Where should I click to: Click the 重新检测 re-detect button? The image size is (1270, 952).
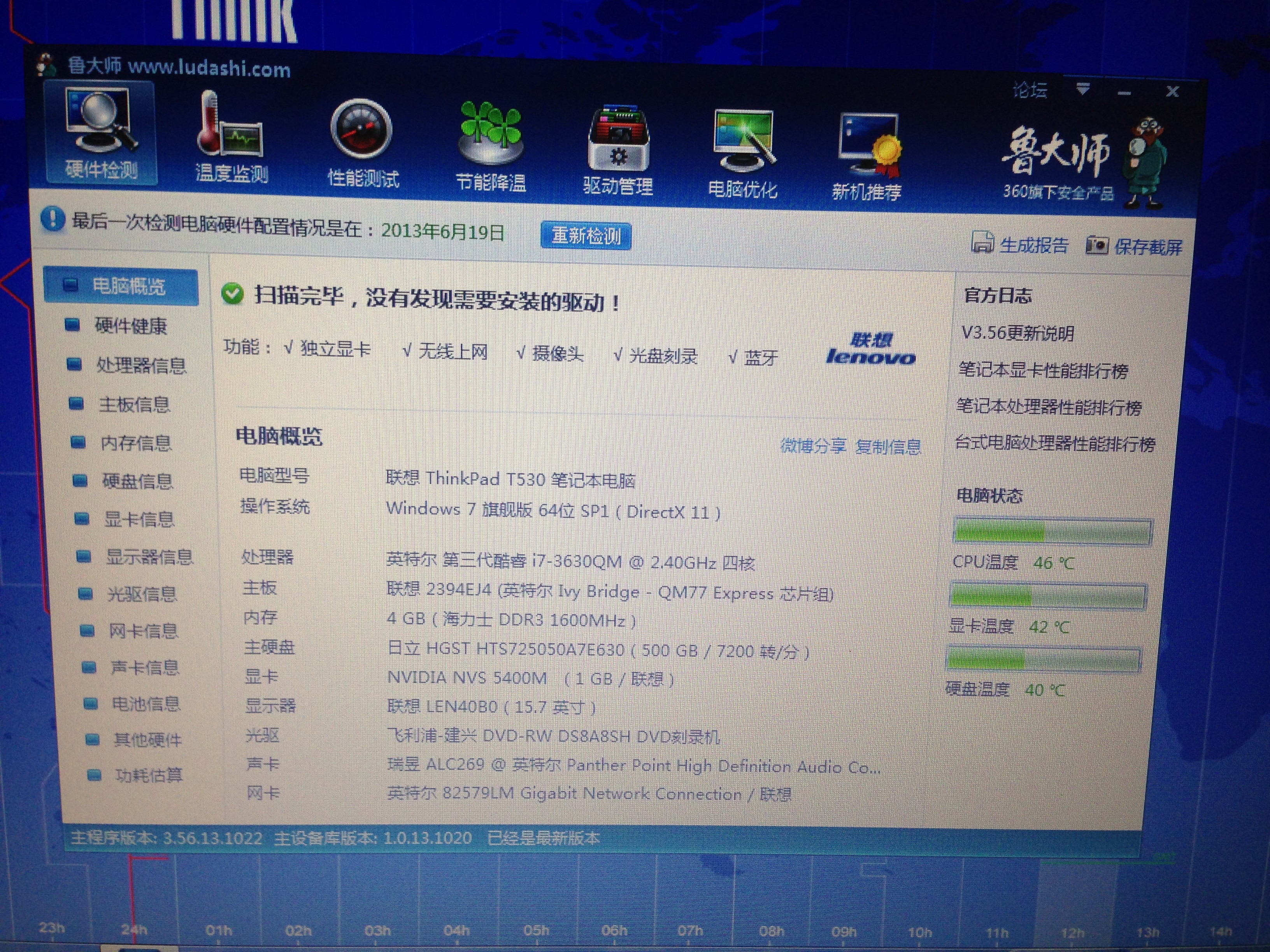pyautogui.click(x=586, y=236)
